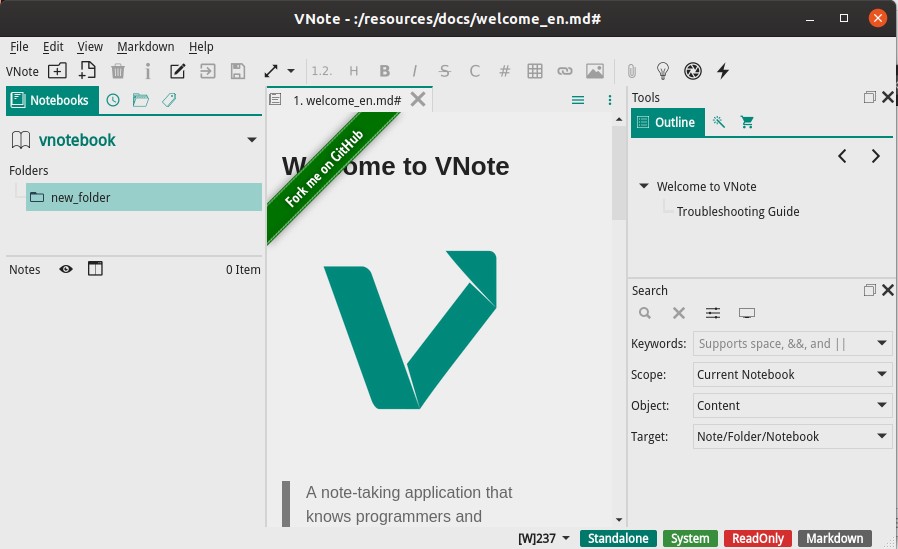Select new_folder in the Folders tree

pos(144,197)
